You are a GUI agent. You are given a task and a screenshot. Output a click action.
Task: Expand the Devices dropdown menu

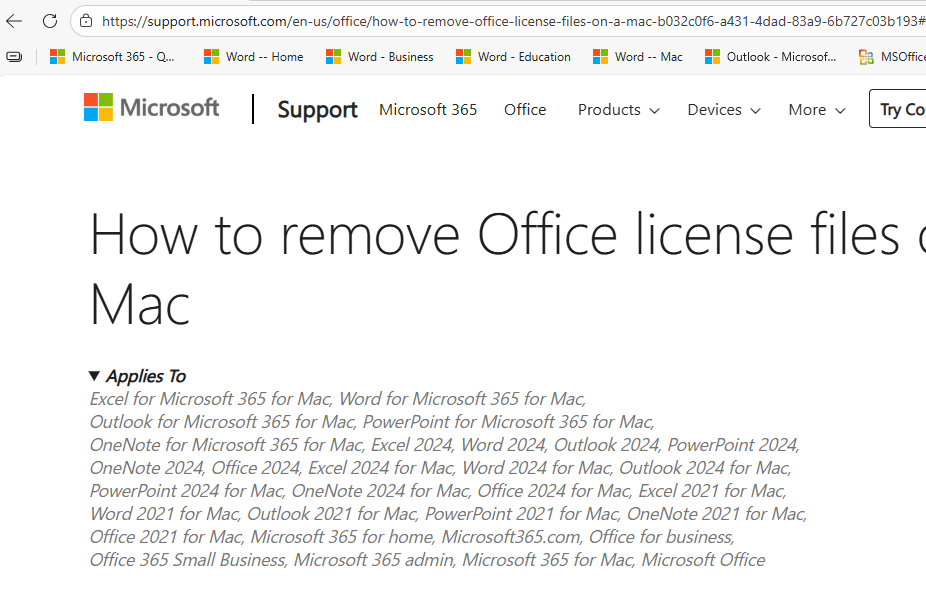coord(724,110)
